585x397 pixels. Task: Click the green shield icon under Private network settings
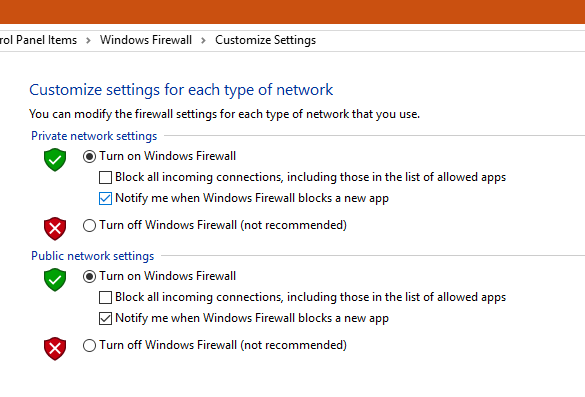55,160
